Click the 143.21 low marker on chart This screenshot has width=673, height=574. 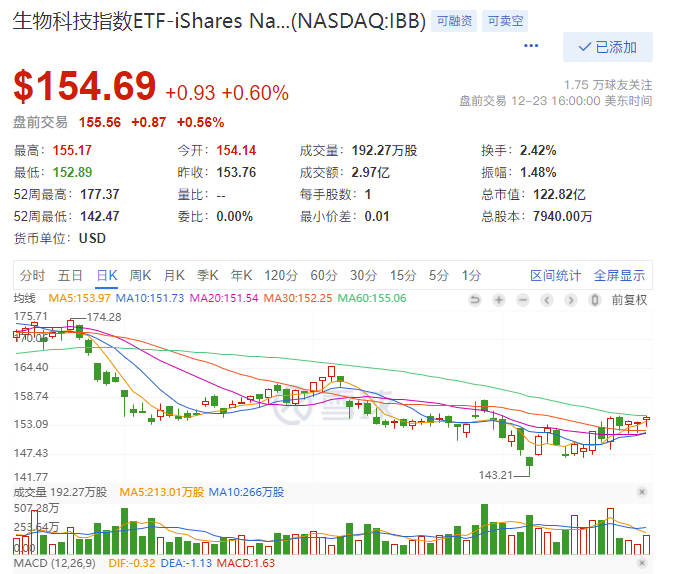(x=496, y=475)
